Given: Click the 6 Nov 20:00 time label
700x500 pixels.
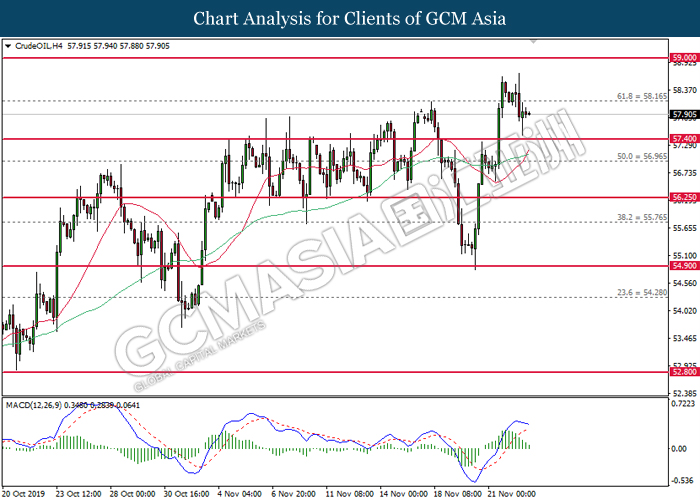Looking at the screenshot, I should pos(293,494).
